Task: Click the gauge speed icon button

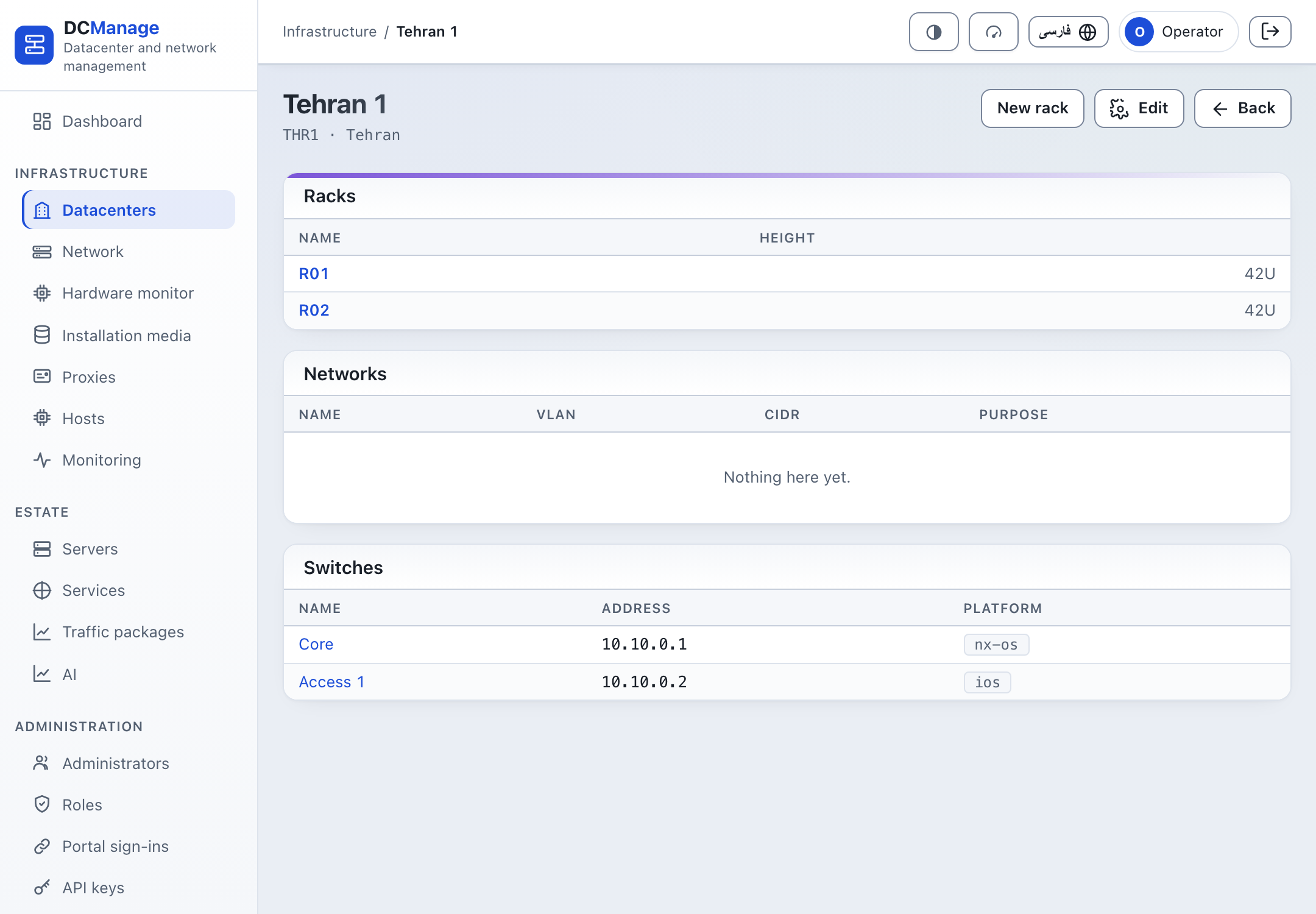Action: pos(993,32)
